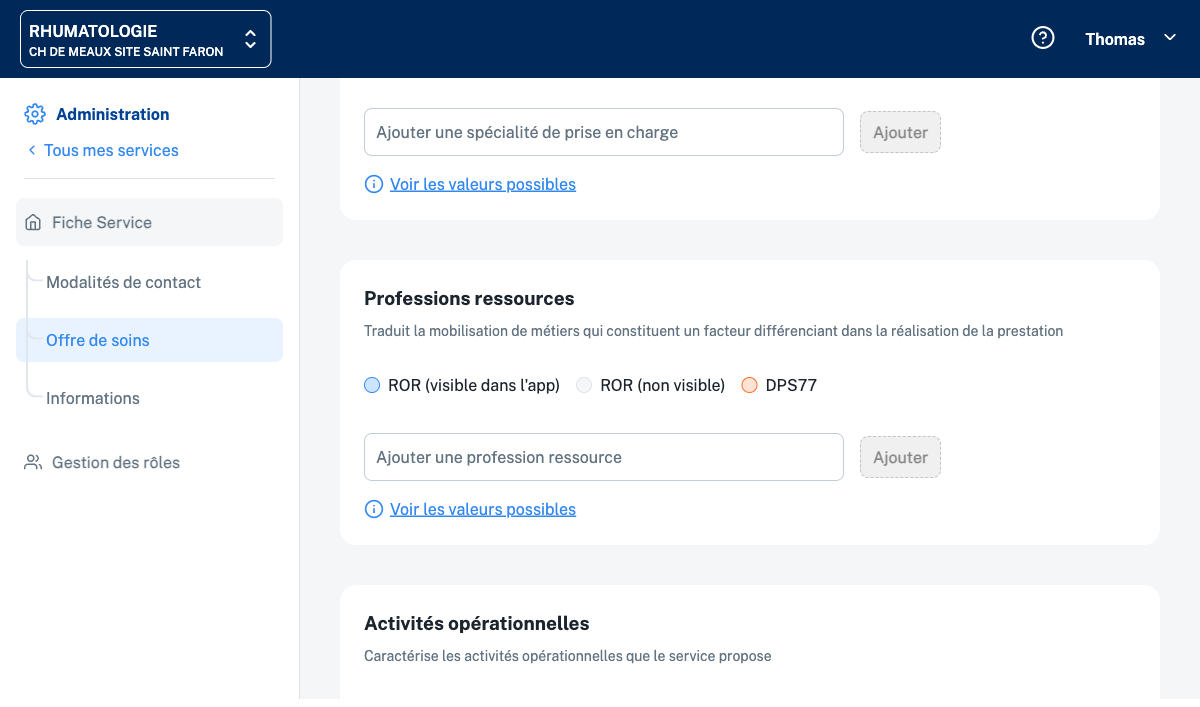Screen dimensions: 1200x707
Task: Click back chevron next to Tous mes services
Action: (x=32, y=150)
